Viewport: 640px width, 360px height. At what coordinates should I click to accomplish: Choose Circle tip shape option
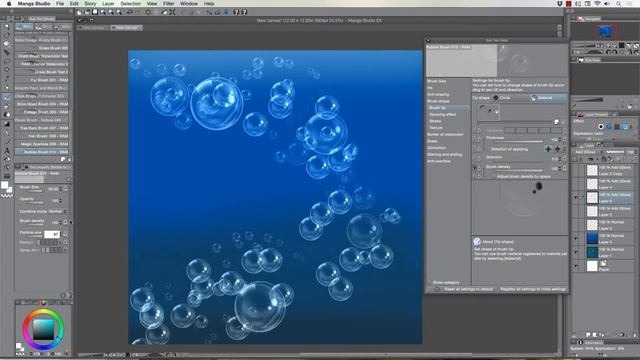click(x=502, y=98)
